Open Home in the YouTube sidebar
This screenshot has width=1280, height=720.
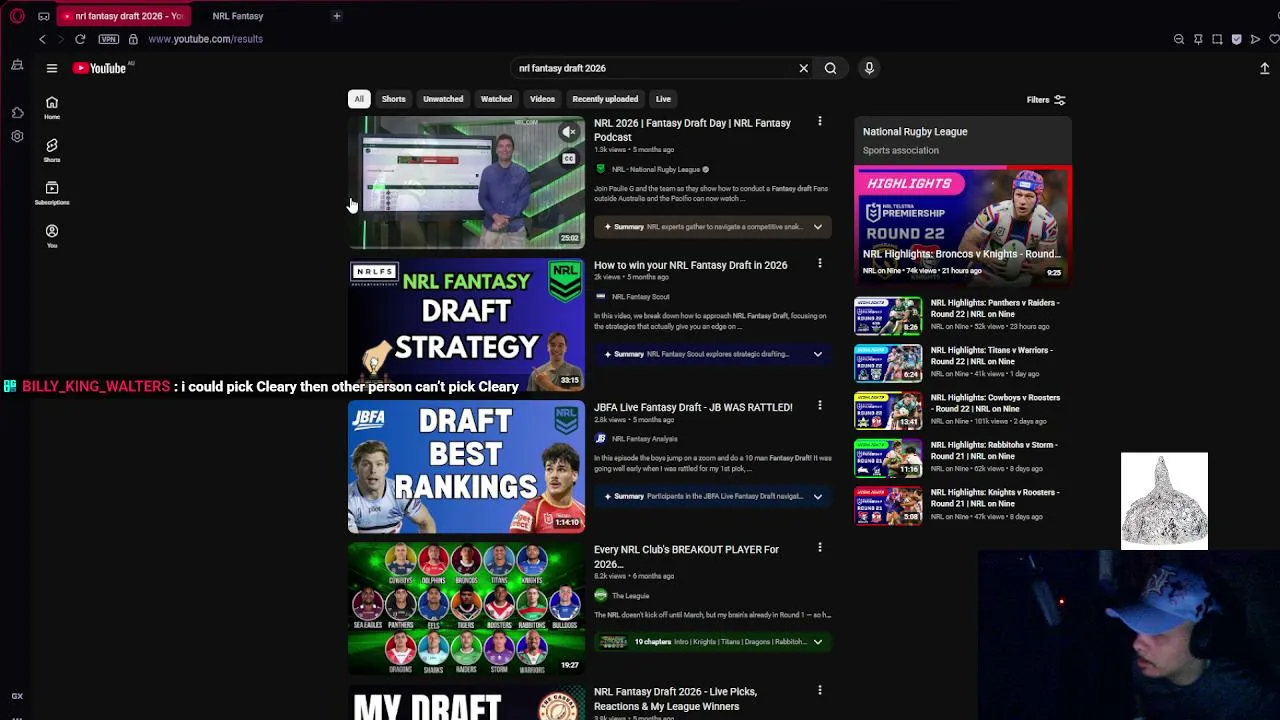pyautogui.click(x=52, y=107)
